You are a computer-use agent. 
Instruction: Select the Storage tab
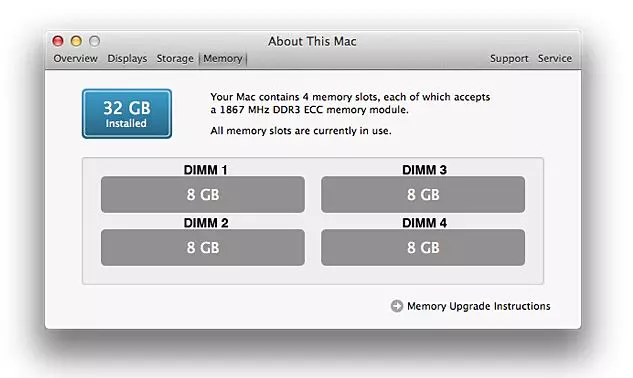175,59
